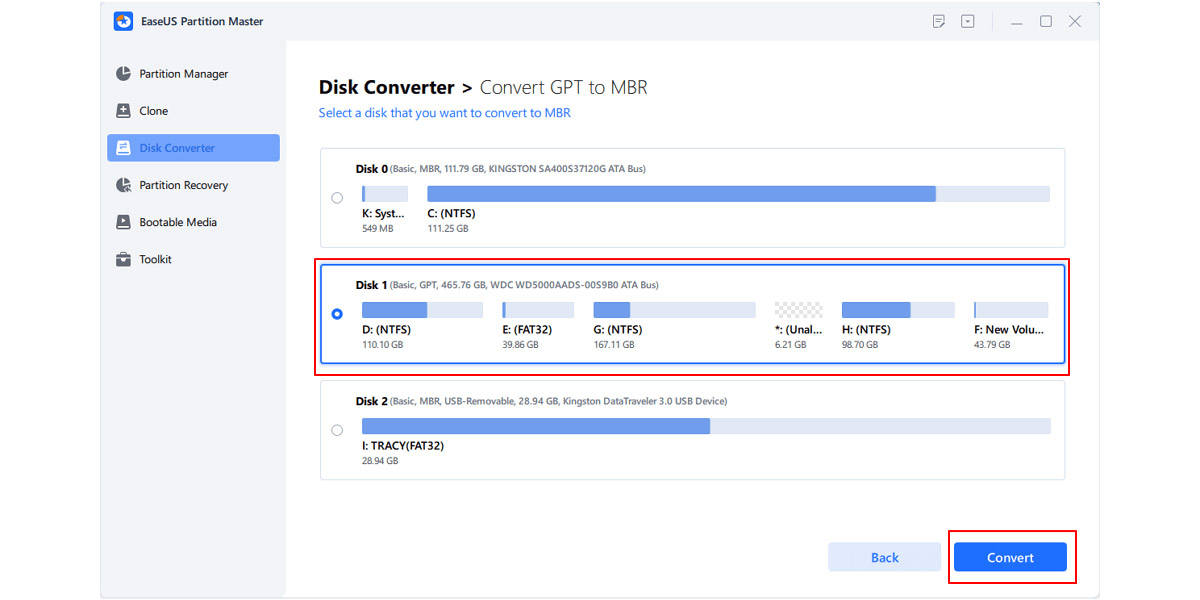This screenshot has width=1200, height=600.
Task: Click the I: TRACY usage bar
Action: [x=706, y=426]
